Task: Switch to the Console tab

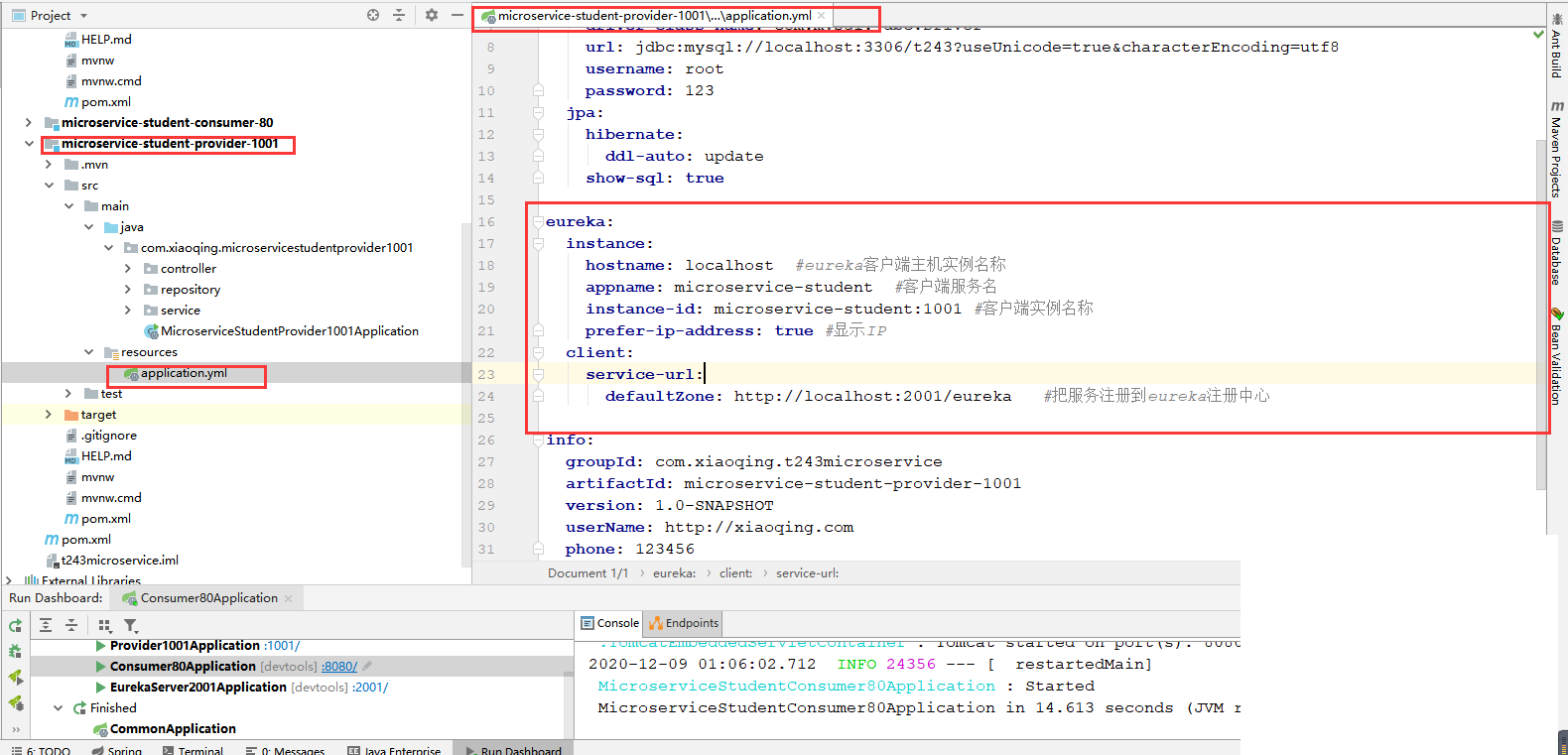Action: [x=609, y=623]
